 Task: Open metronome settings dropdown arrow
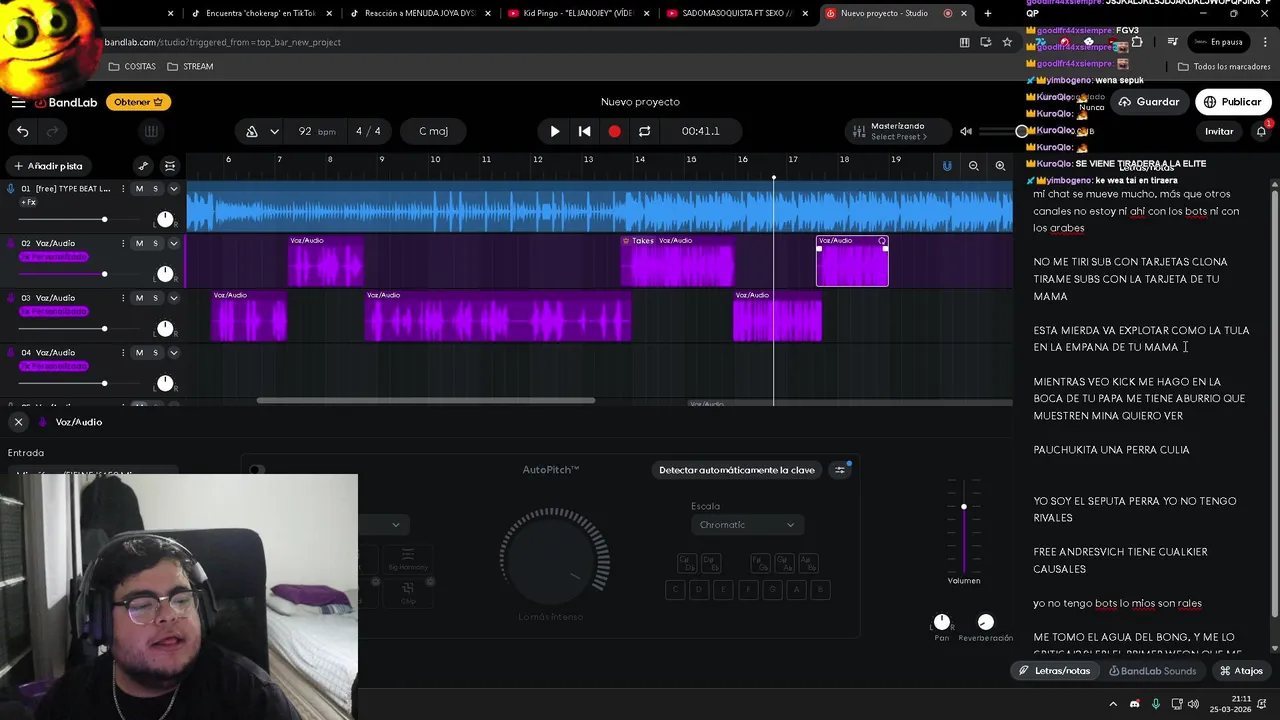click(274, 131)
